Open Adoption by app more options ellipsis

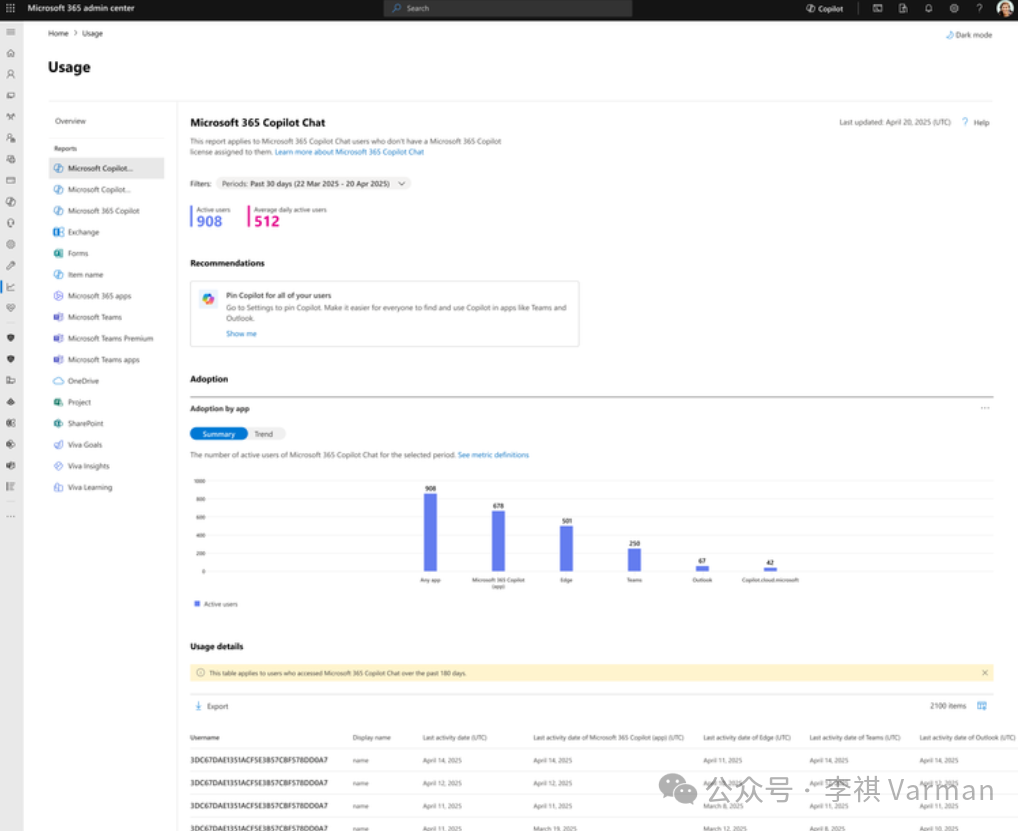[x=984, y=408]
